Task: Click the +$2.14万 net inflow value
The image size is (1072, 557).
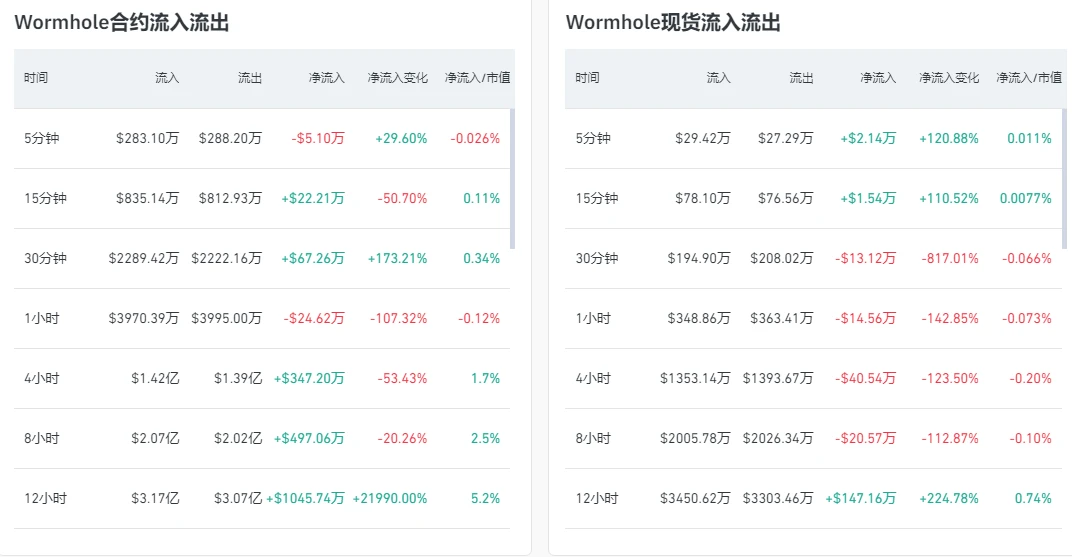Action: [868, 139]
